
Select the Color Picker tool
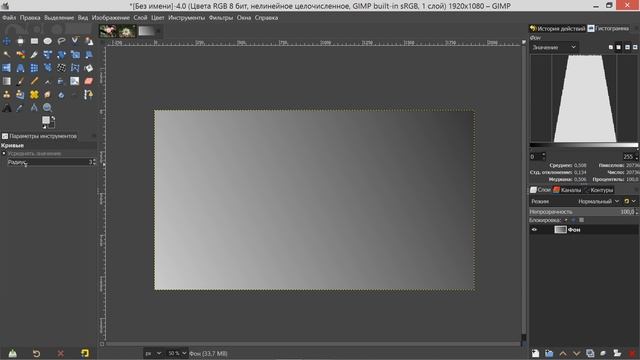tap(20, 108)
